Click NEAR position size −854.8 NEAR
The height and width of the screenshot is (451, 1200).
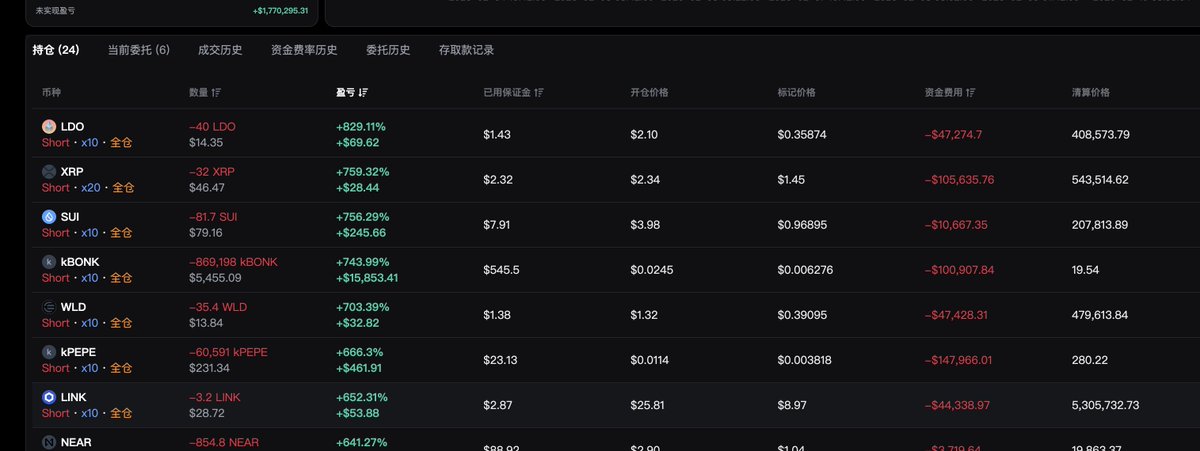[x=224, y=442]
